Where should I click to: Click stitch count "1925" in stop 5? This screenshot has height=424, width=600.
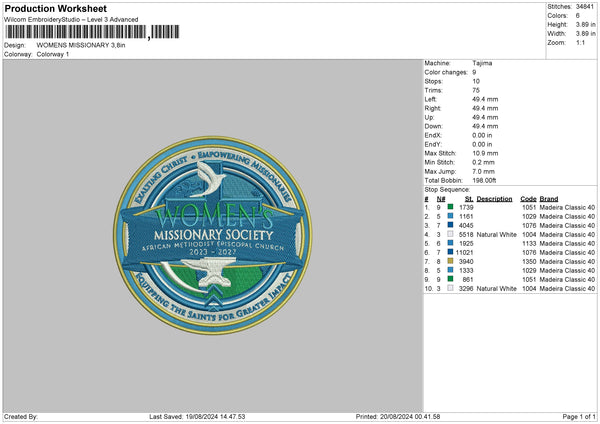[466, 243]
